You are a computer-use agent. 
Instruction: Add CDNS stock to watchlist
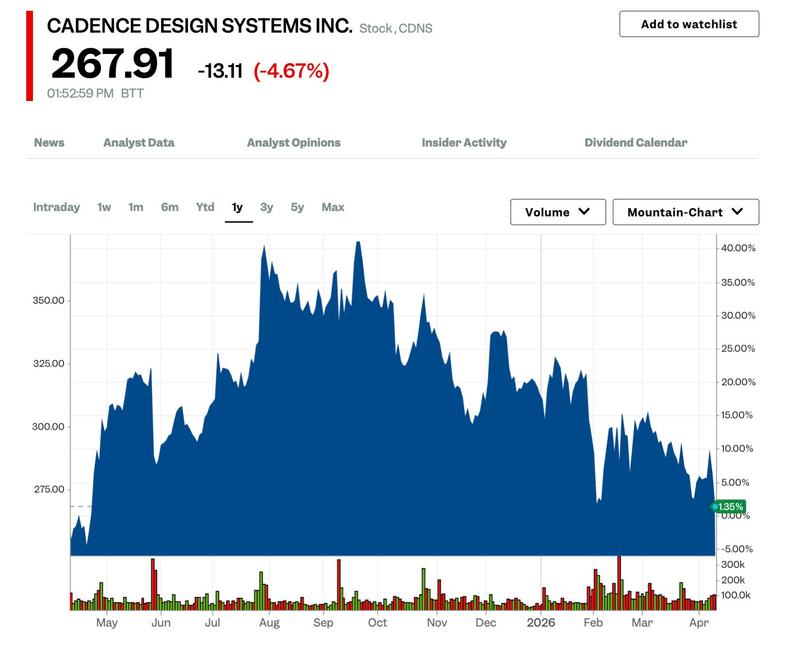click(x=689, y=24)
